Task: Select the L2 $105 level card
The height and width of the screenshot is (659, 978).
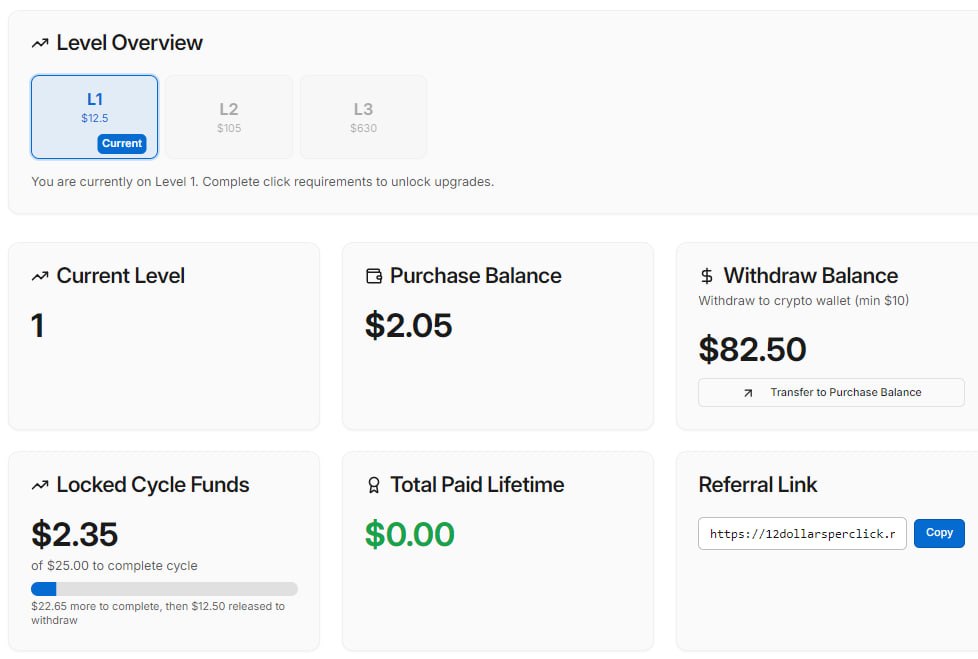Action: 229,117
